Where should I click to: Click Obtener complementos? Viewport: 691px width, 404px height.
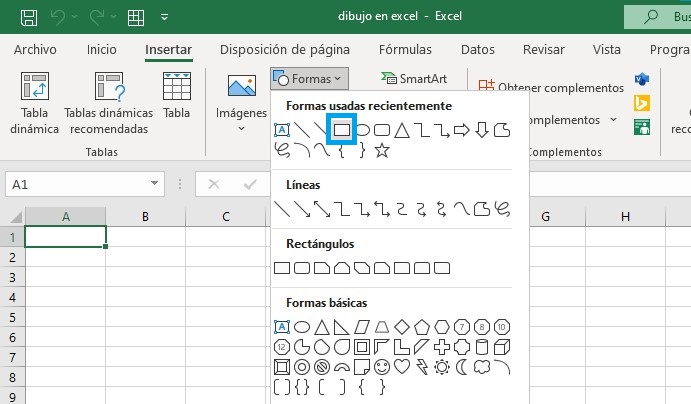pyautogui.click(x=551, y=88)
